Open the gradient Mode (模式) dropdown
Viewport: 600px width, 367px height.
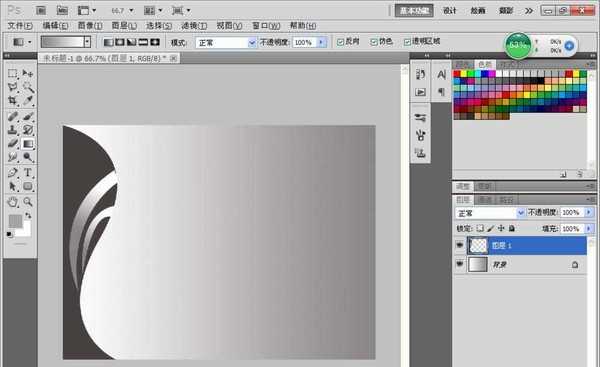(x=226, y=42)
